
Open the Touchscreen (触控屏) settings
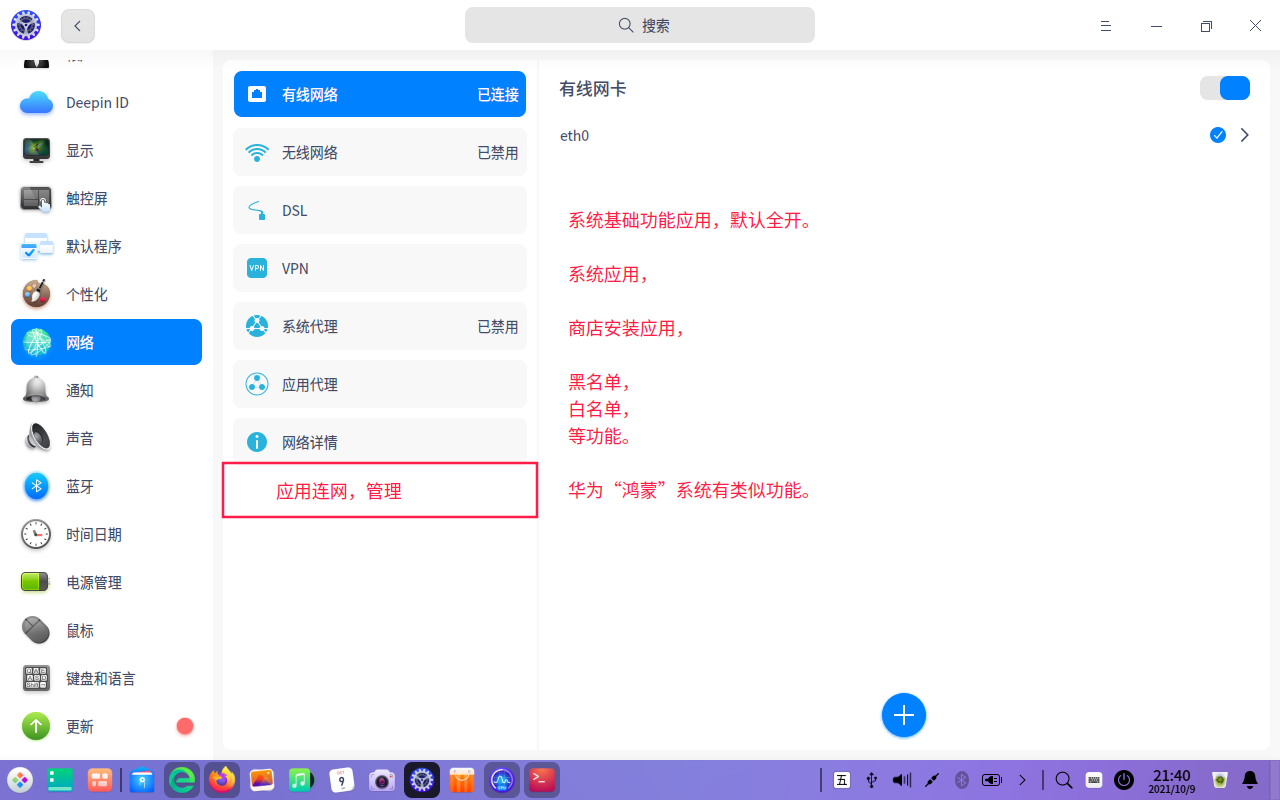86,199
